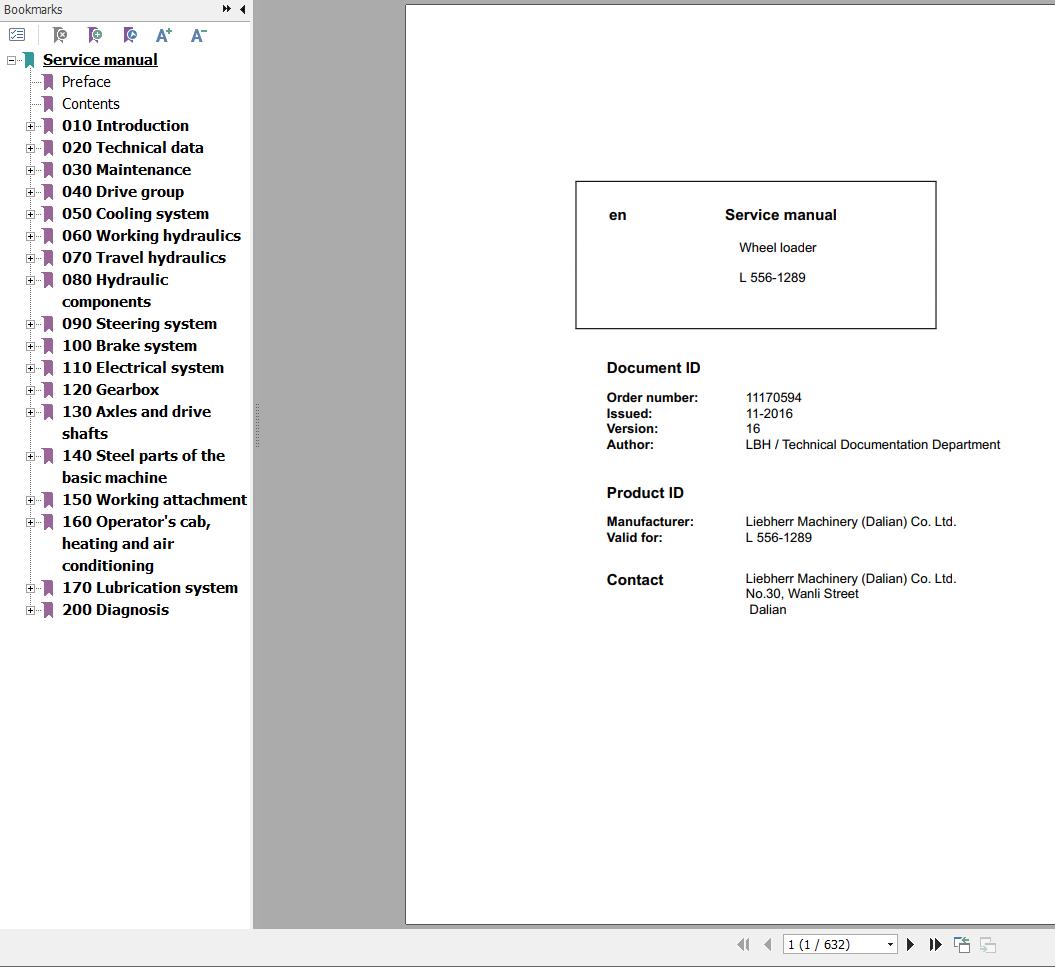Expand the 070 Travel hydraulics bookmark
The width and height of the screenshot is (1055, 967).
tap(30, 258)
